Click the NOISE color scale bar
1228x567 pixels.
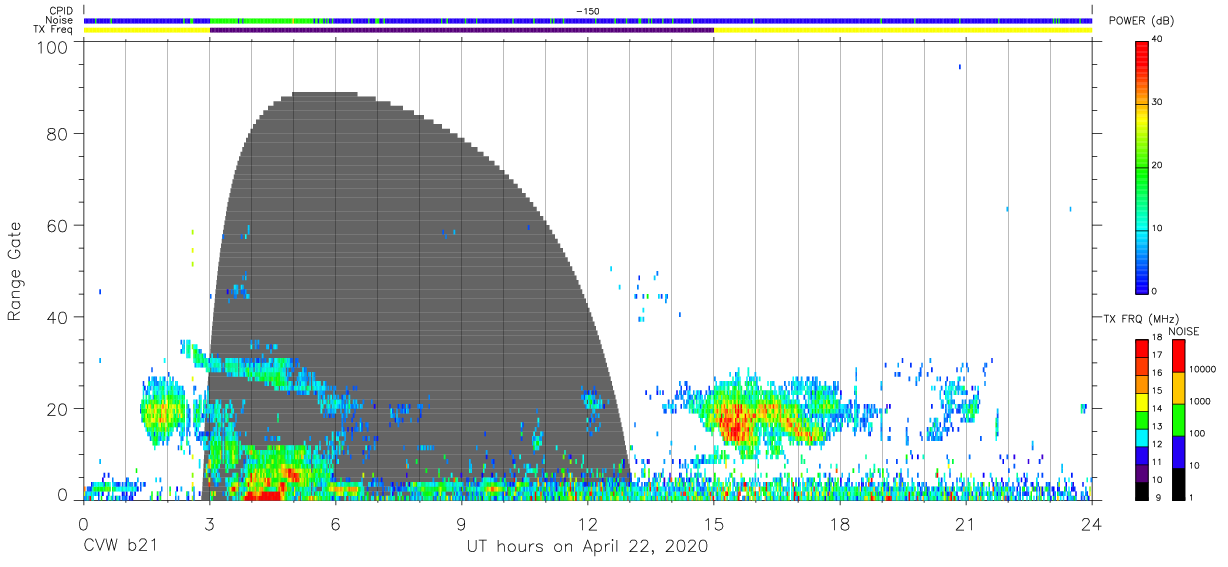(1179, 420)
